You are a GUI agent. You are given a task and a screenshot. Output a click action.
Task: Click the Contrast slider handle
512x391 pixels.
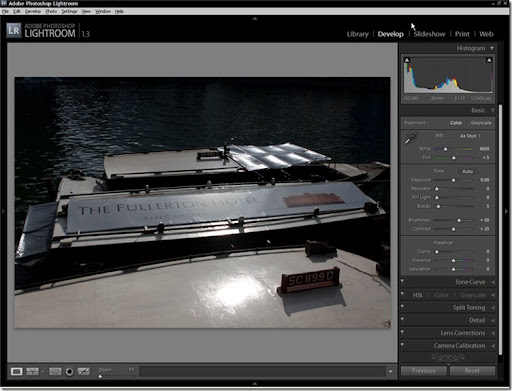[x=453, y=229]
